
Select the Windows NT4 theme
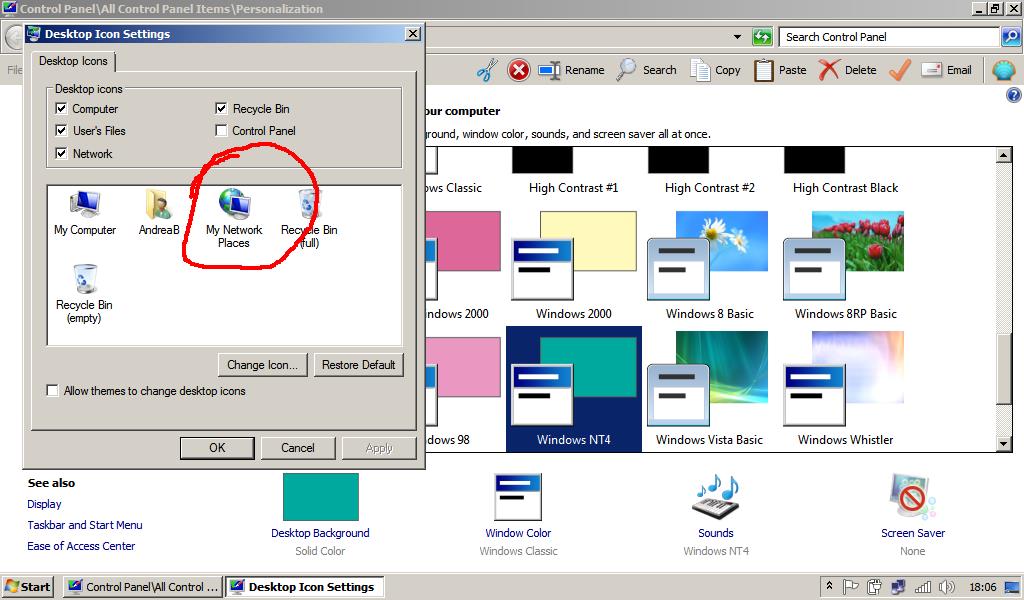573,389
